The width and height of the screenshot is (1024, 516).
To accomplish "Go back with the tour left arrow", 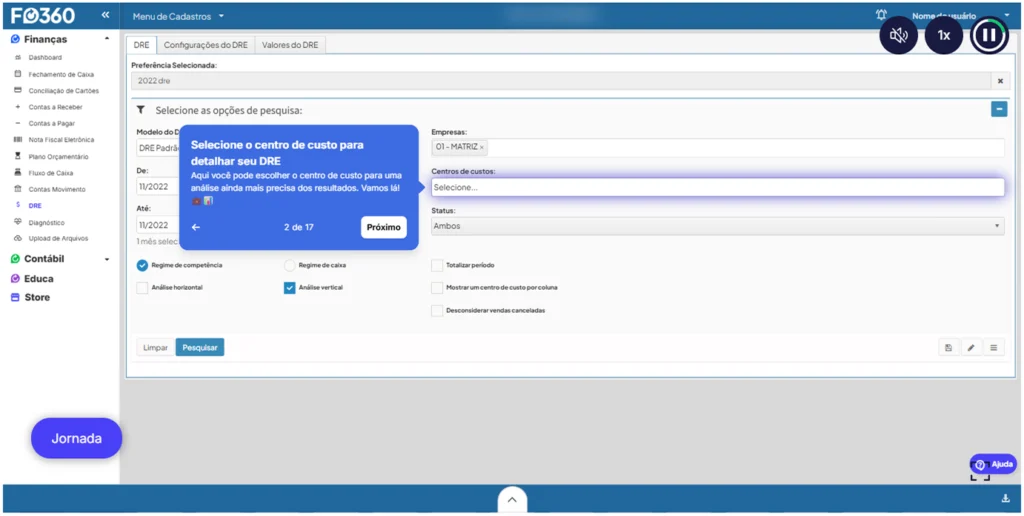I will pos(196,227).
